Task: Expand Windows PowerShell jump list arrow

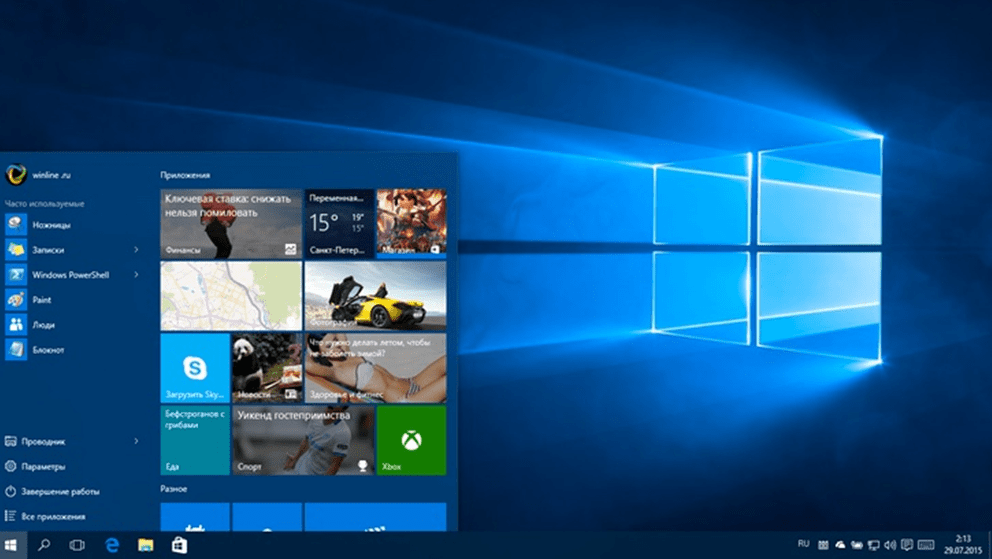Action: (136, 275)
